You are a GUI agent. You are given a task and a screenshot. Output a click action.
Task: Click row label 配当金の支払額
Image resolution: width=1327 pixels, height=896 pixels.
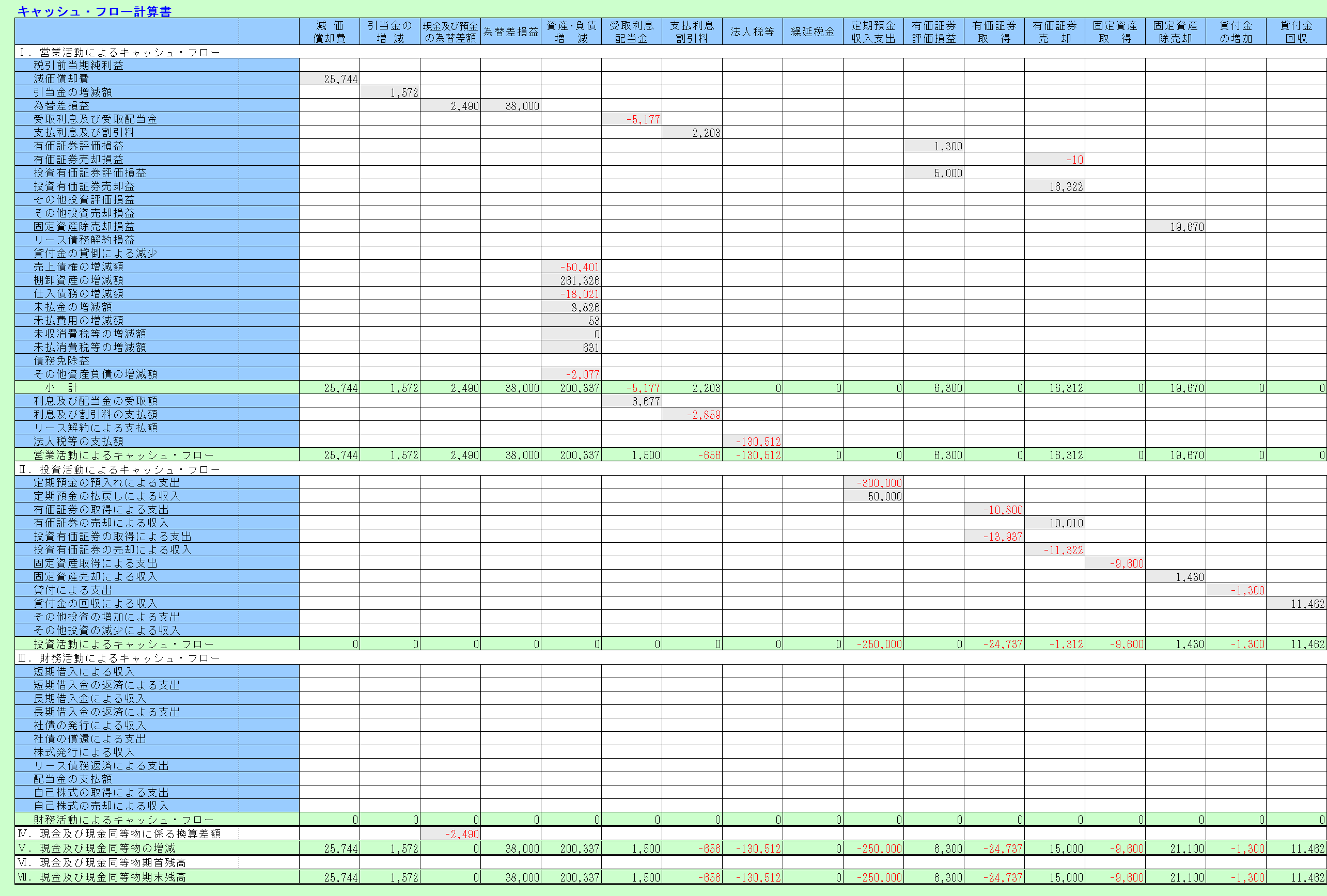(72, 778)
